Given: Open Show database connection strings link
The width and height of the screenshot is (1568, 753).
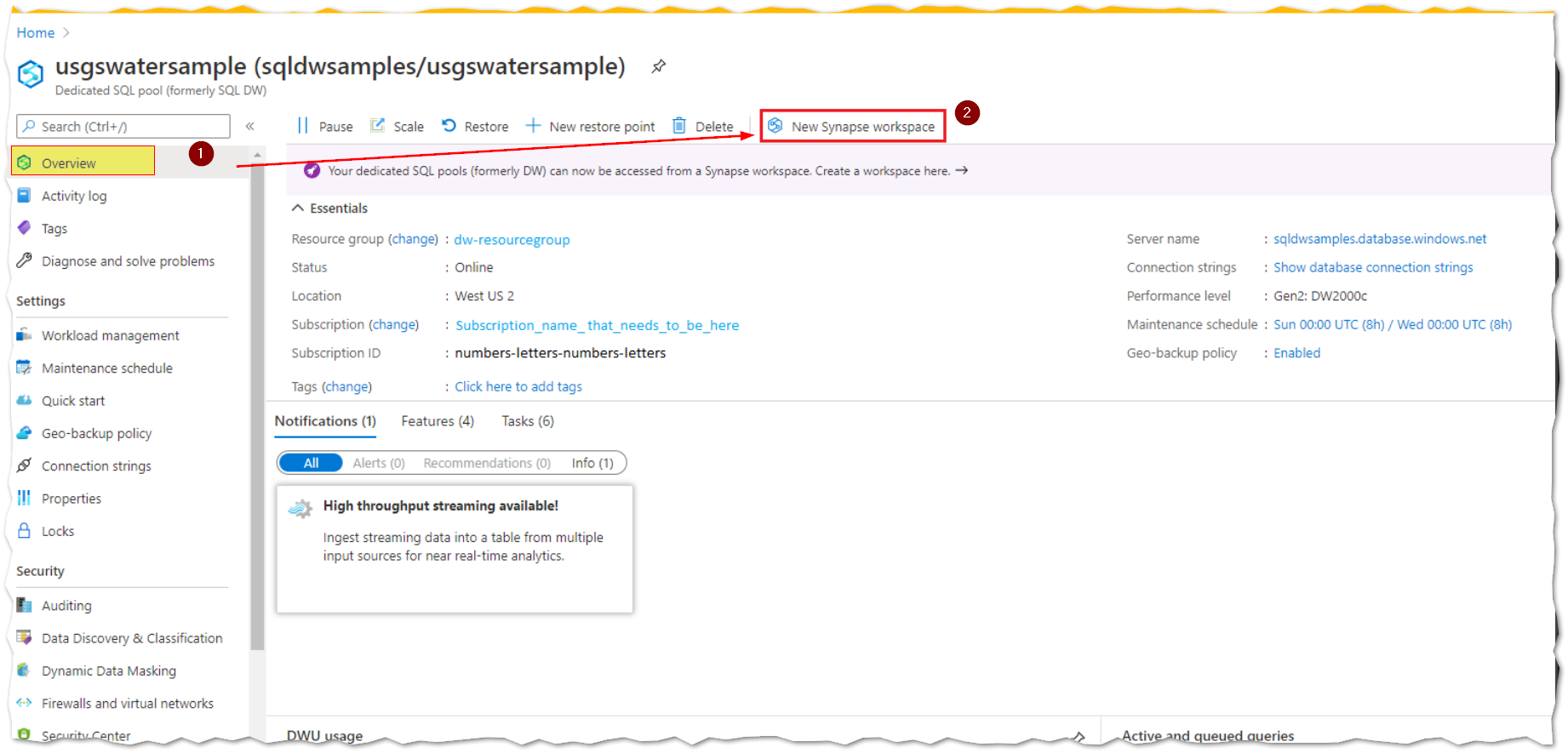Looking at the screenshot, I should 1373,267.
